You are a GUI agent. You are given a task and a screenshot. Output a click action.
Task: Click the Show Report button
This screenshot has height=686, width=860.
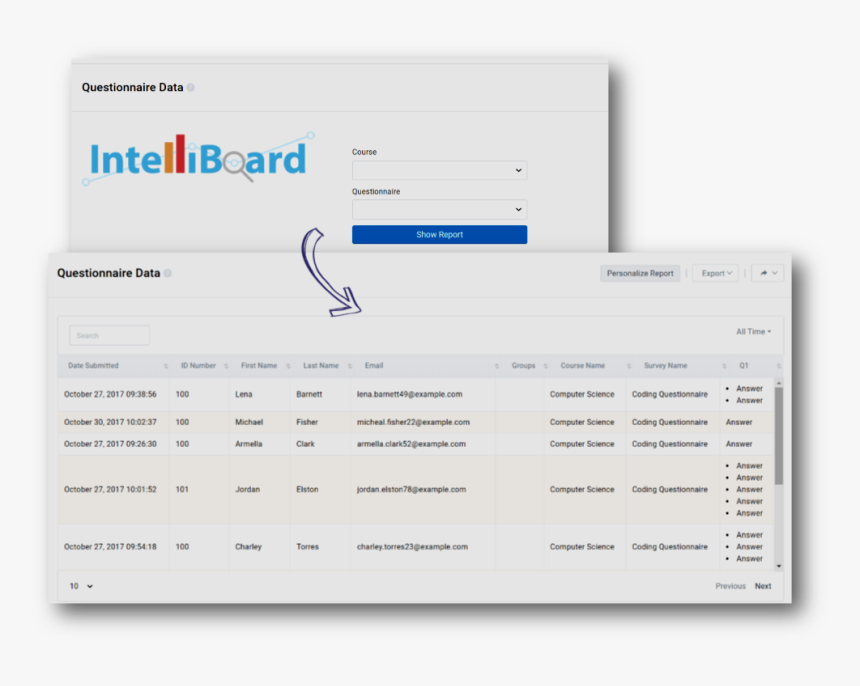coord(439,234)
